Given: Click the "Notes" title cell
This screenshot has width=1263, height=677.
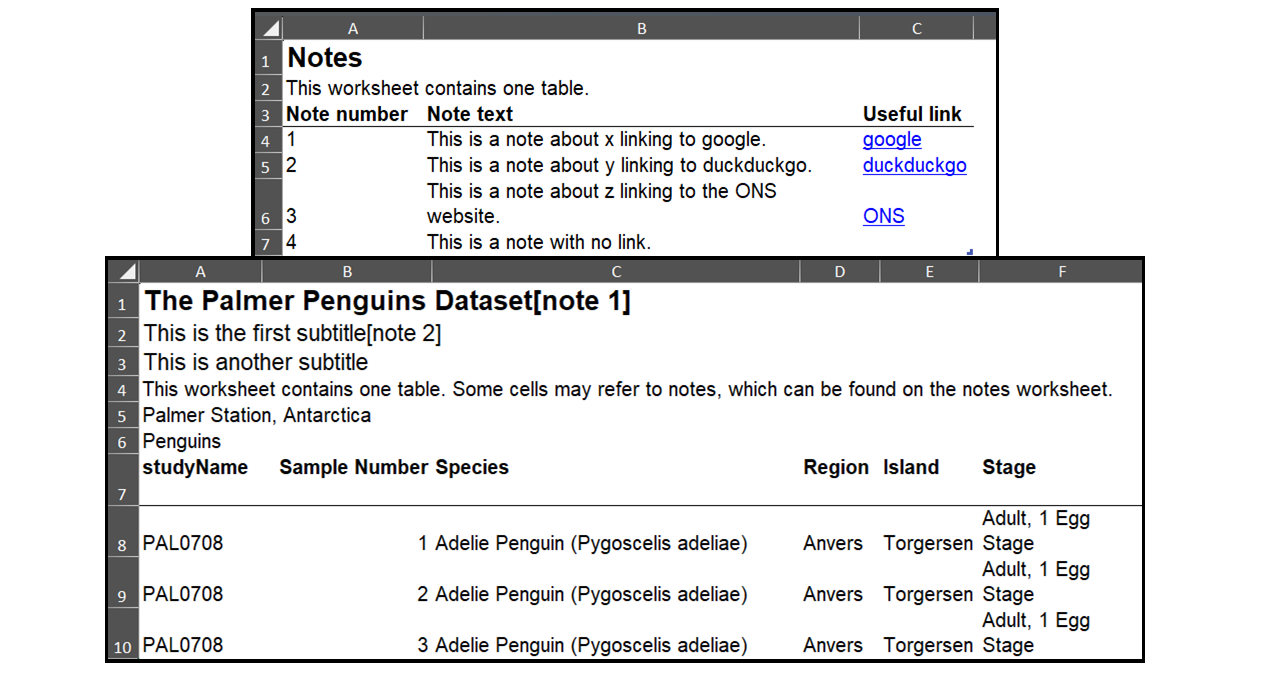Looking at the screenshot, I should (325, 59).
